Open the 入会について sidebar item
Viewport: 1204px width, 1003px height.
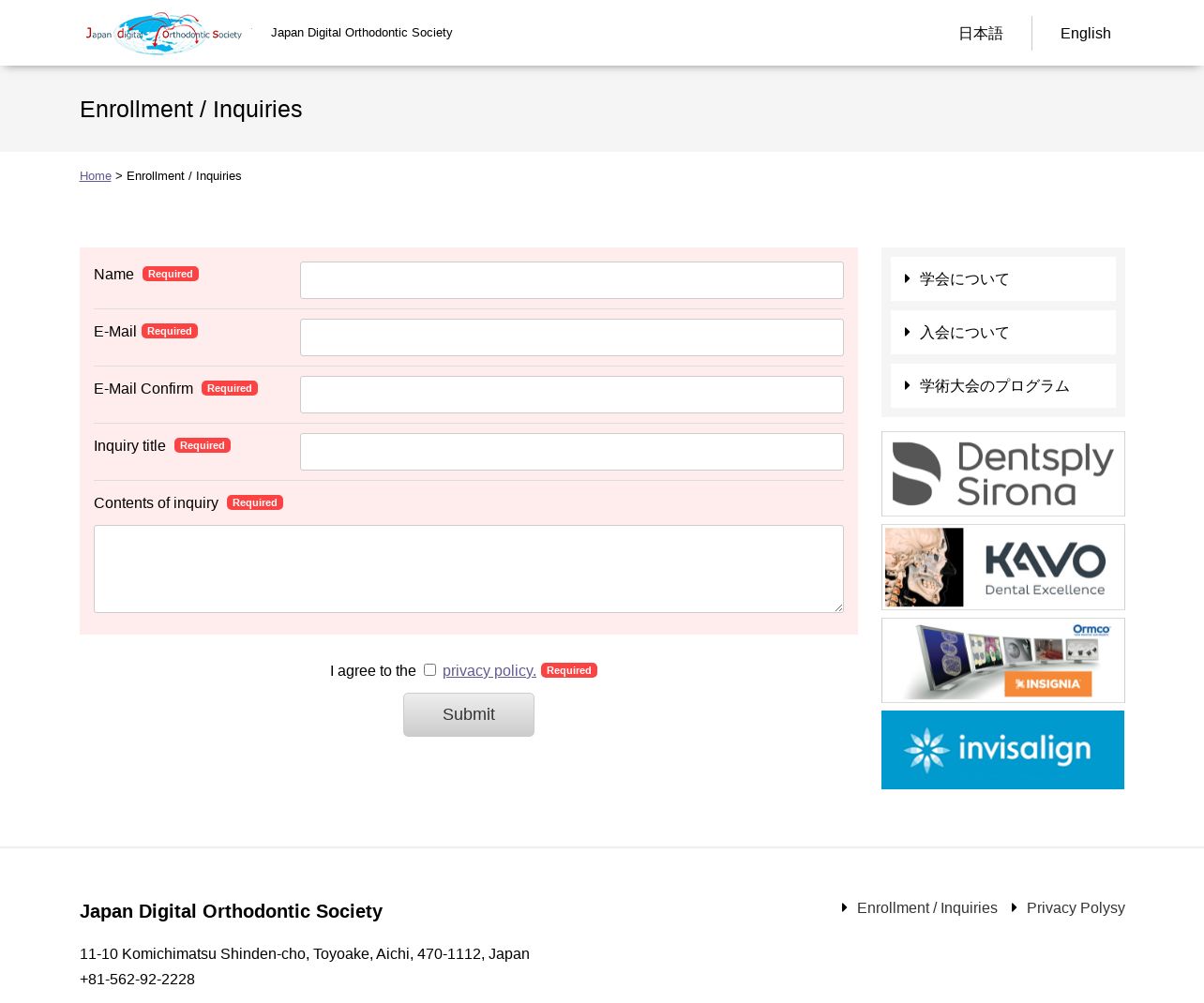(1003, 333)
